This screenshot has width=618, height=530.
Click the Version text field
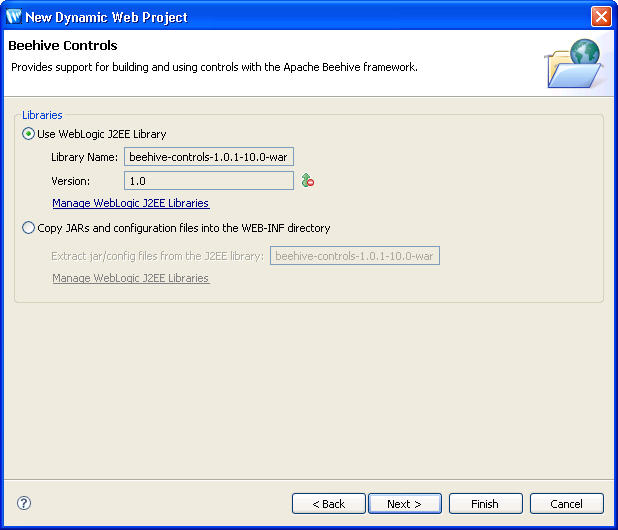point(209,181)
